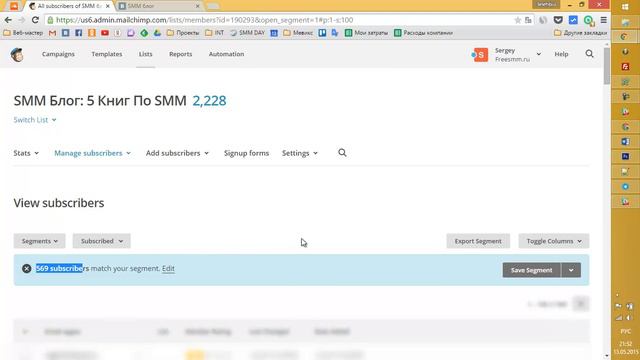
Task: Click the Windows Start button in taskbar
Action: tap(625, 7)
